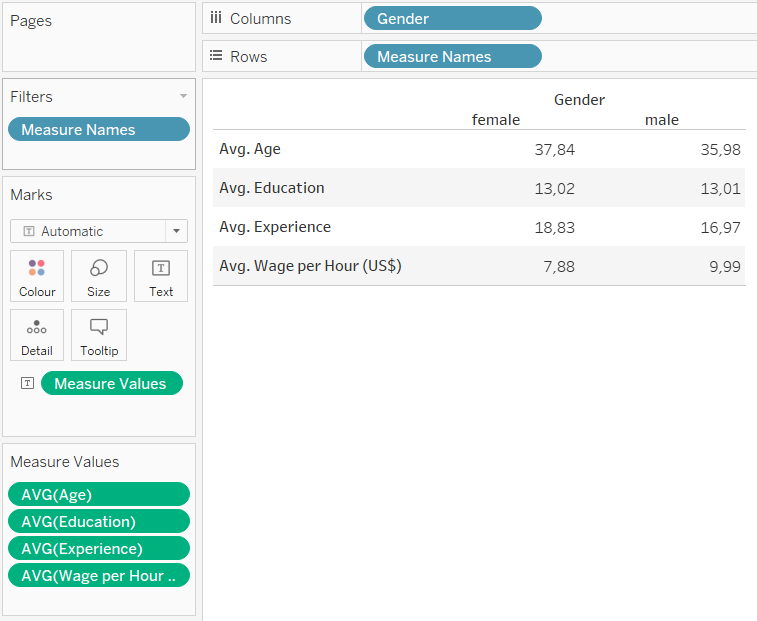Click the Pages shelf label
Screen dimensions: 757x621
click(31, 21)
